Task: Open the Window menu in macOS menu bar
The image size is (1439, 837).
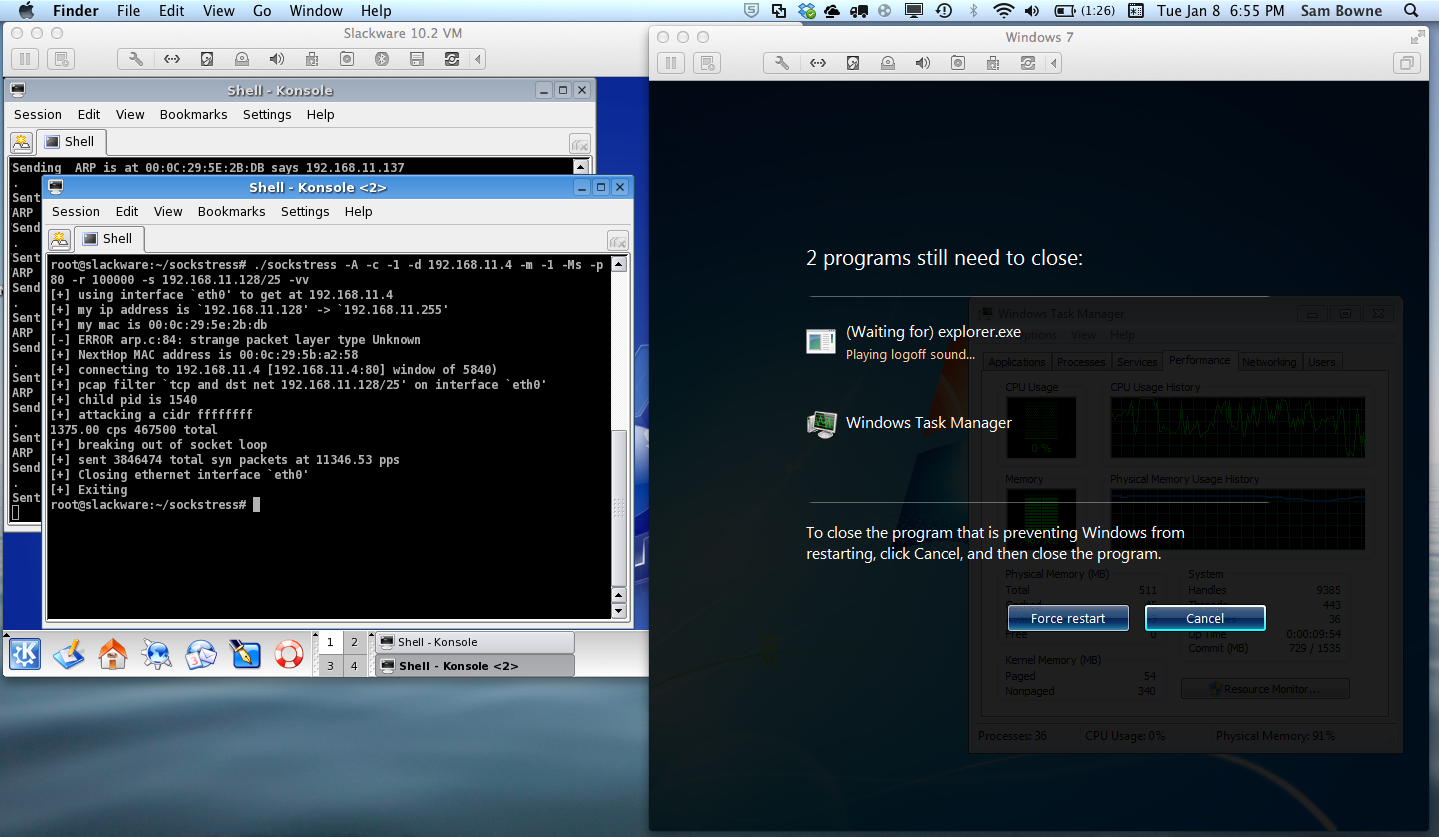Action: point(315,11)
